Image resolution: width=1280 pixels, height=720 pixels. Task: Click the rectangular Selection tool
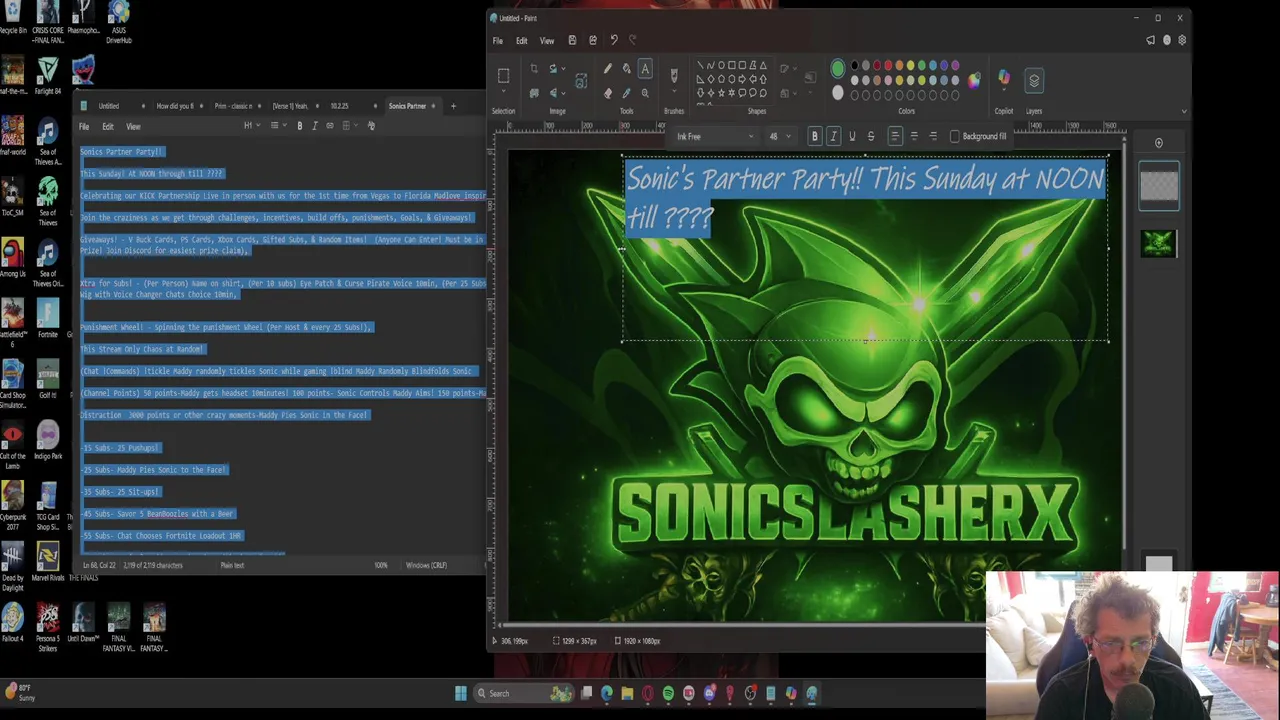click(503, 76)
